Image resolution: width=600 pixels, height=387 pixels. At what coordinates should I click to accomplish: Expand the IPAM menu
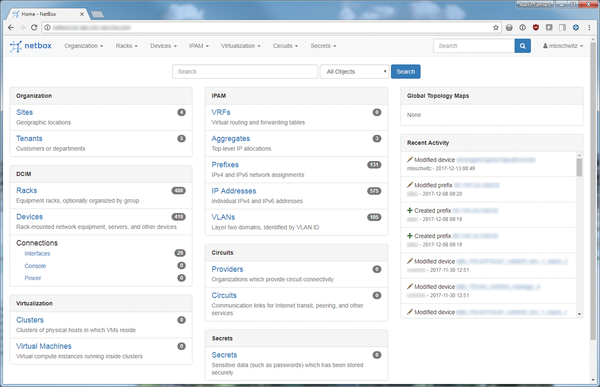pyautogui.click(x=199, y=46)
